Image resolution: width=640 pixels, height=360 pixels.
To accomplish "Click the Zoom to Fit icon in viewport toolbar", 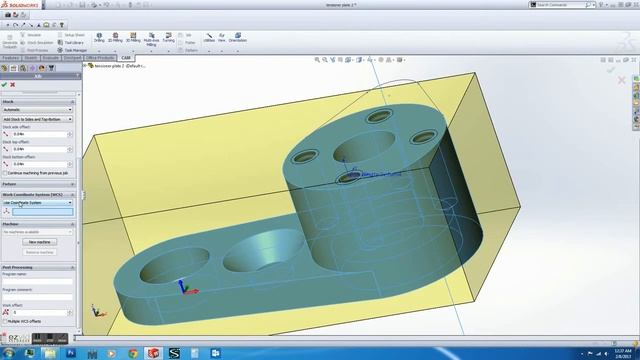I will (x=317, y=60).
